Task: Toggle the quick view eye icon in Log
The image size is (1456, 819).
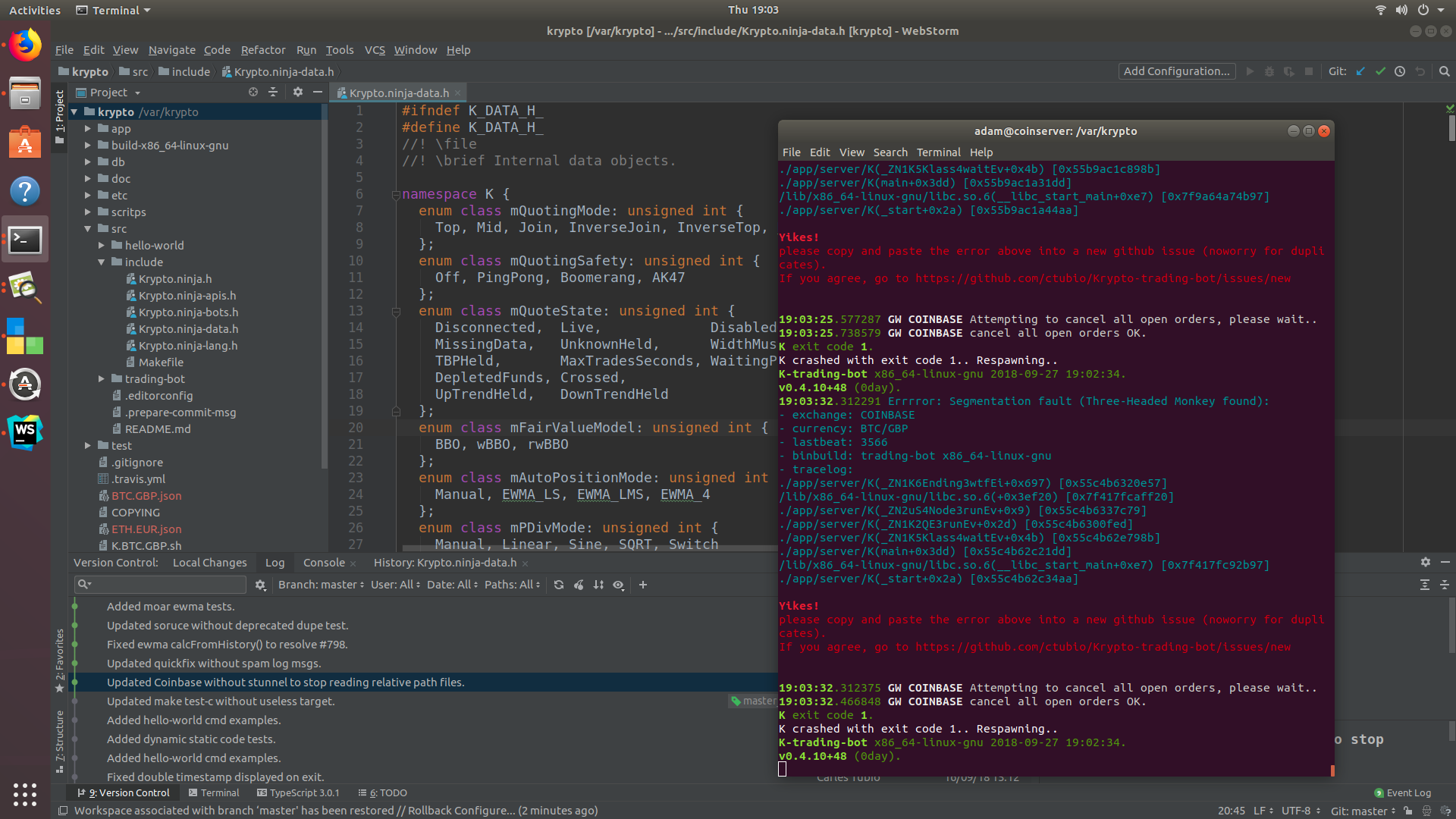Action: click(x=619, y=585)
